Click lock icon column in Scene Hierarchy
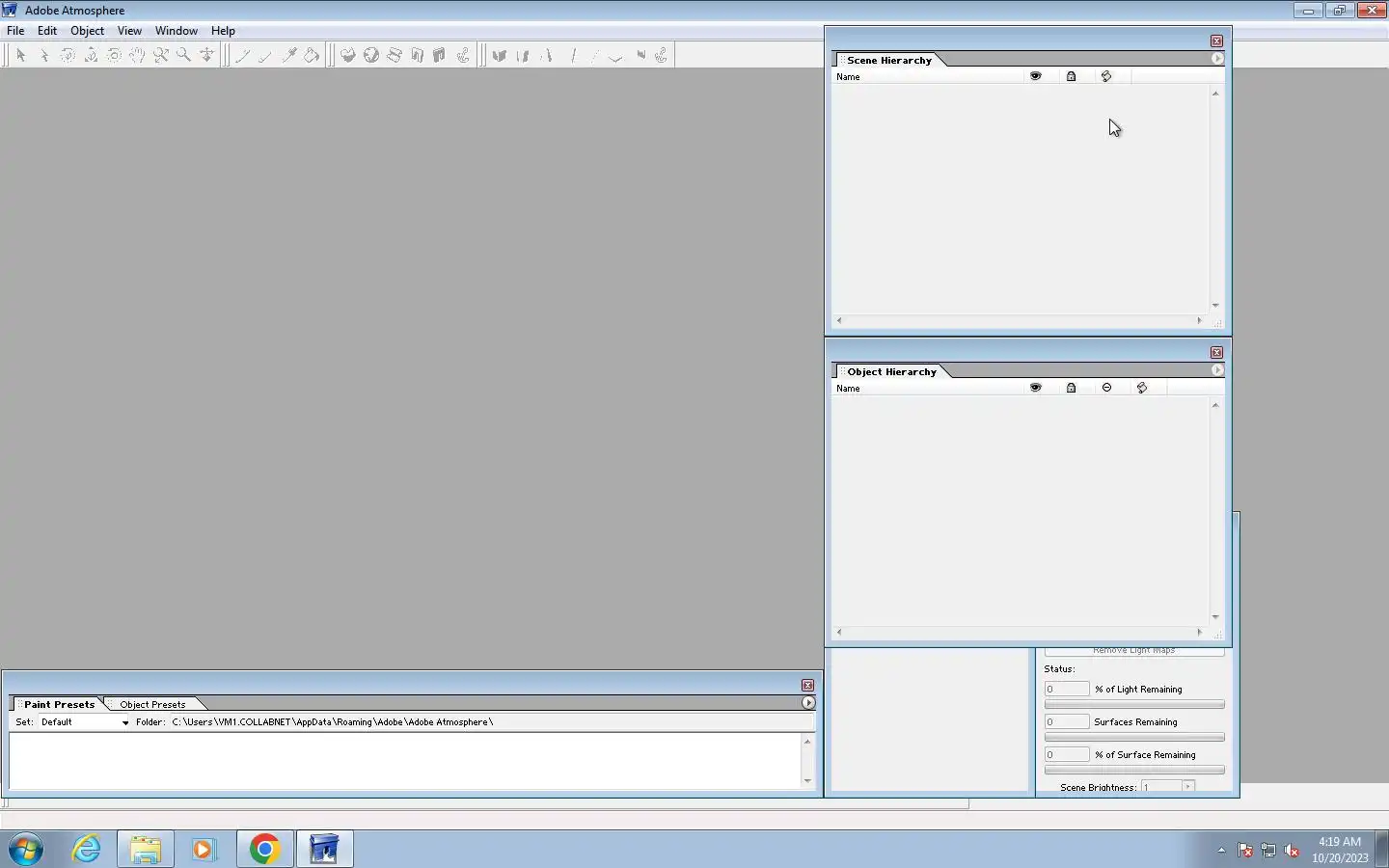 (1071, 76)
